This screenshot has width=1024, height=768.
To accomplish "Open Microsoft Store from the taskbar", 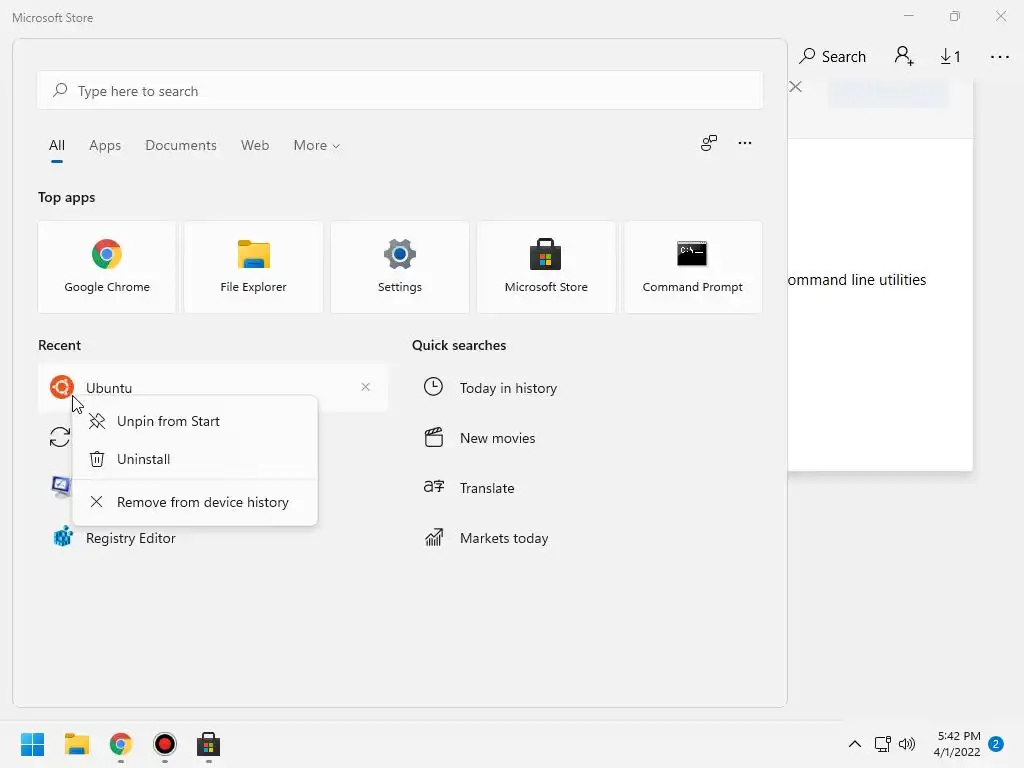I will (208, 744).
